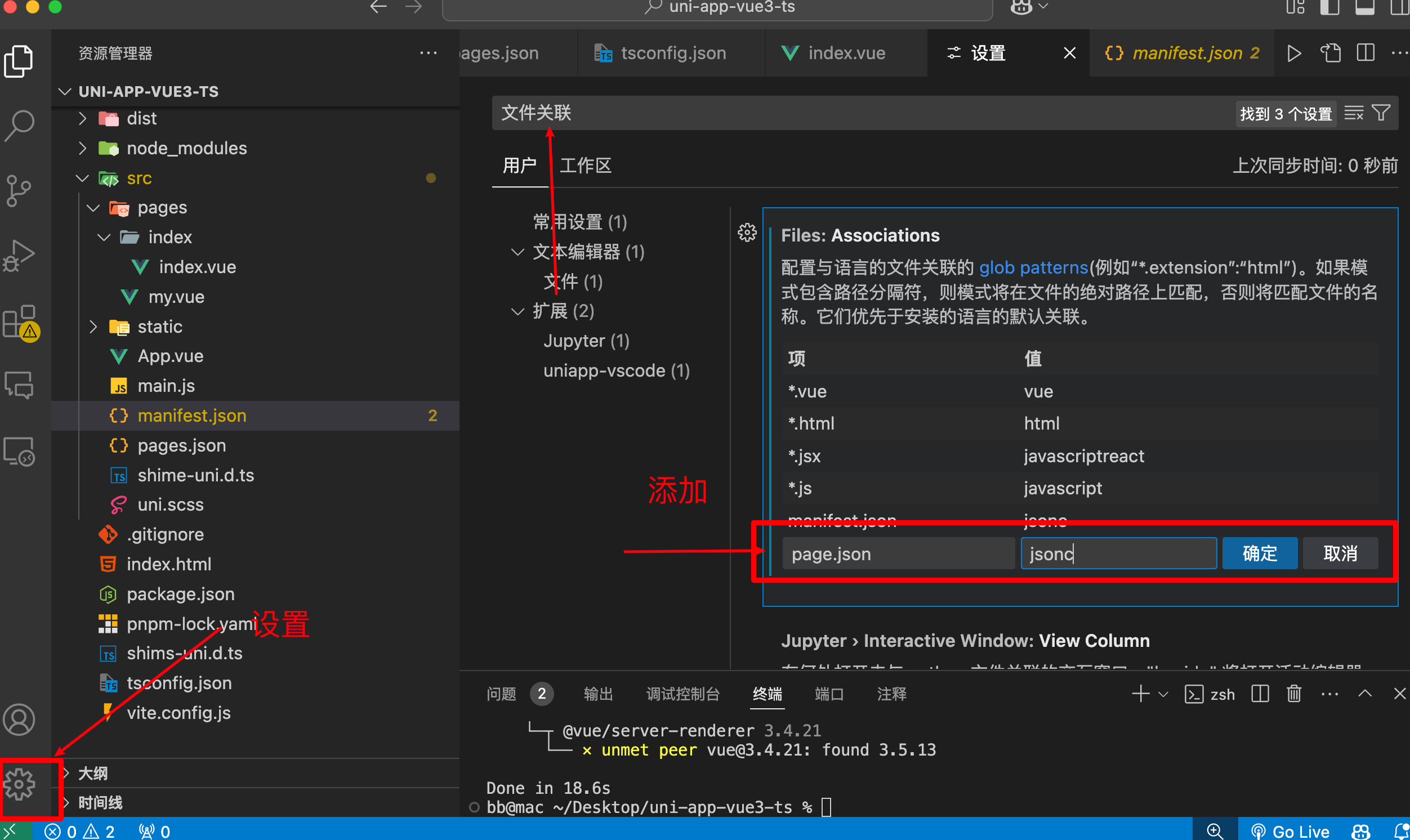Open settings search filter funnel
This screenshot has height=840, width=1410.
1381,113
